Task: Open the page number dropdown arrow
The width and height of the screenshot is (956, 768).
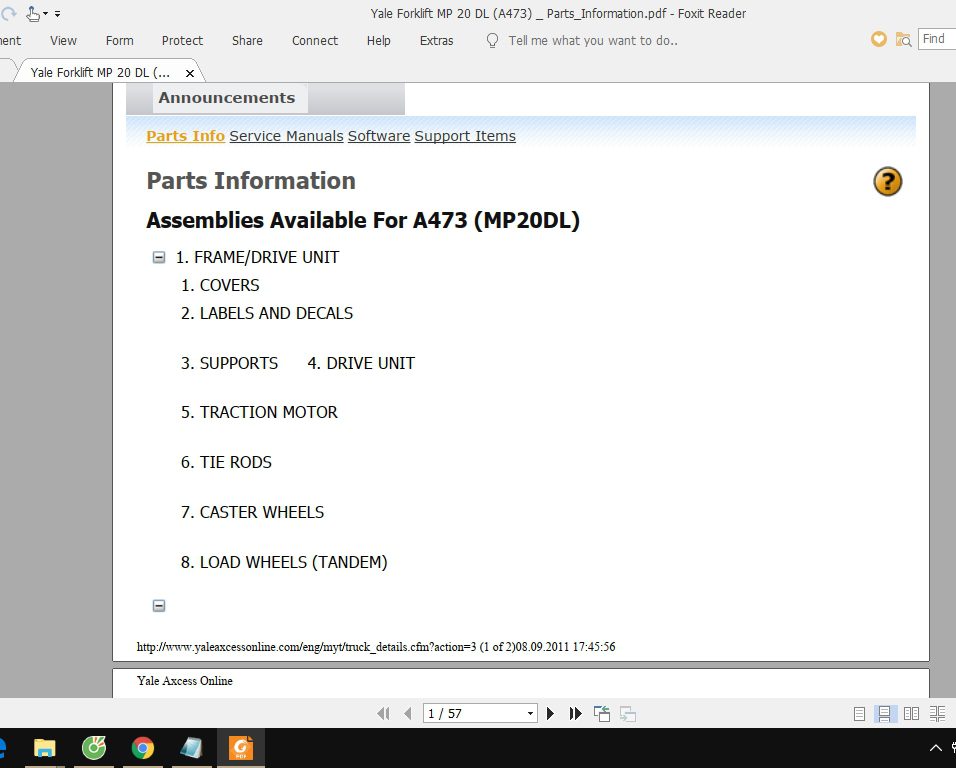Action: point(530,714)
